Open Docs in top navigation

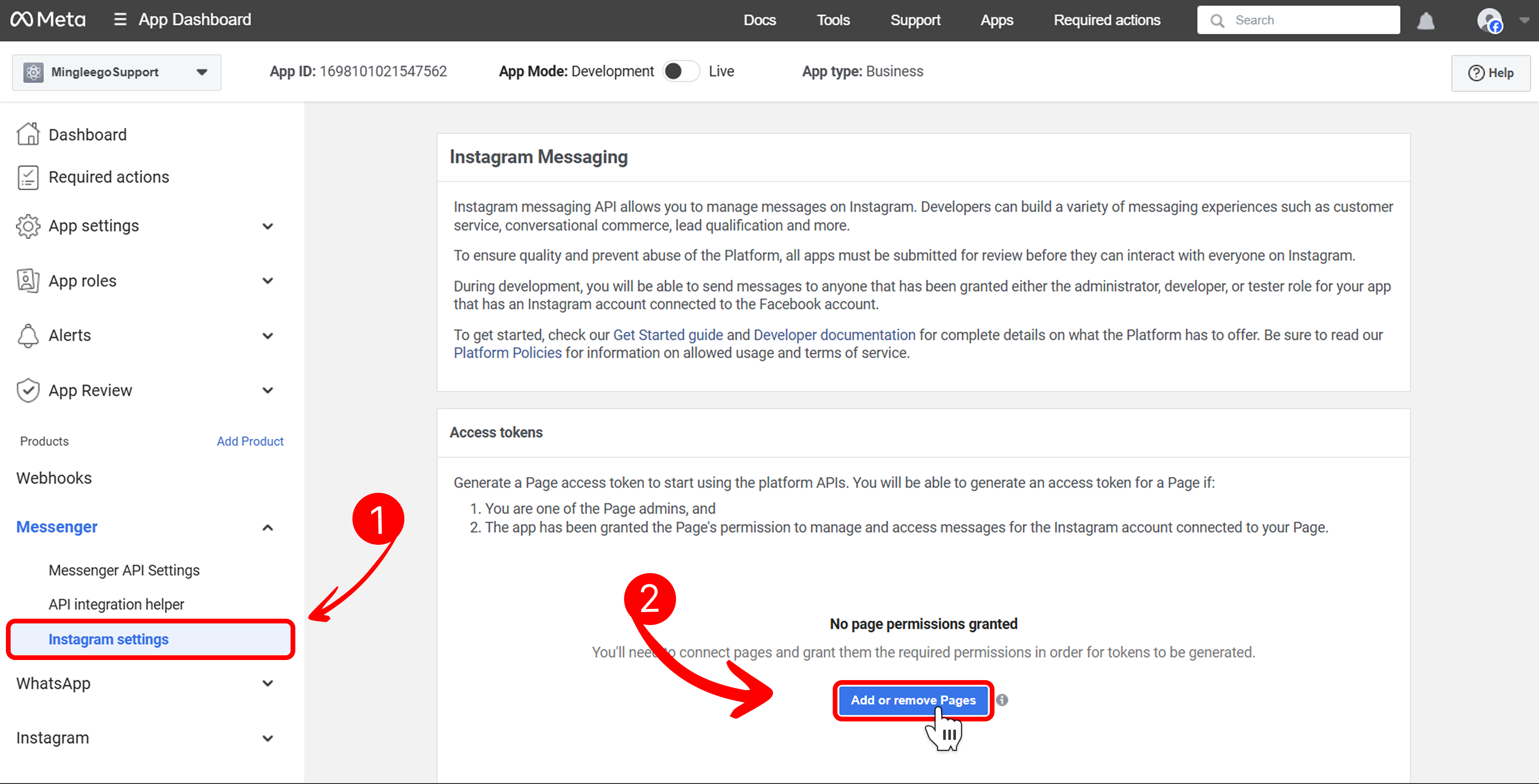click(x=759, y=20)
